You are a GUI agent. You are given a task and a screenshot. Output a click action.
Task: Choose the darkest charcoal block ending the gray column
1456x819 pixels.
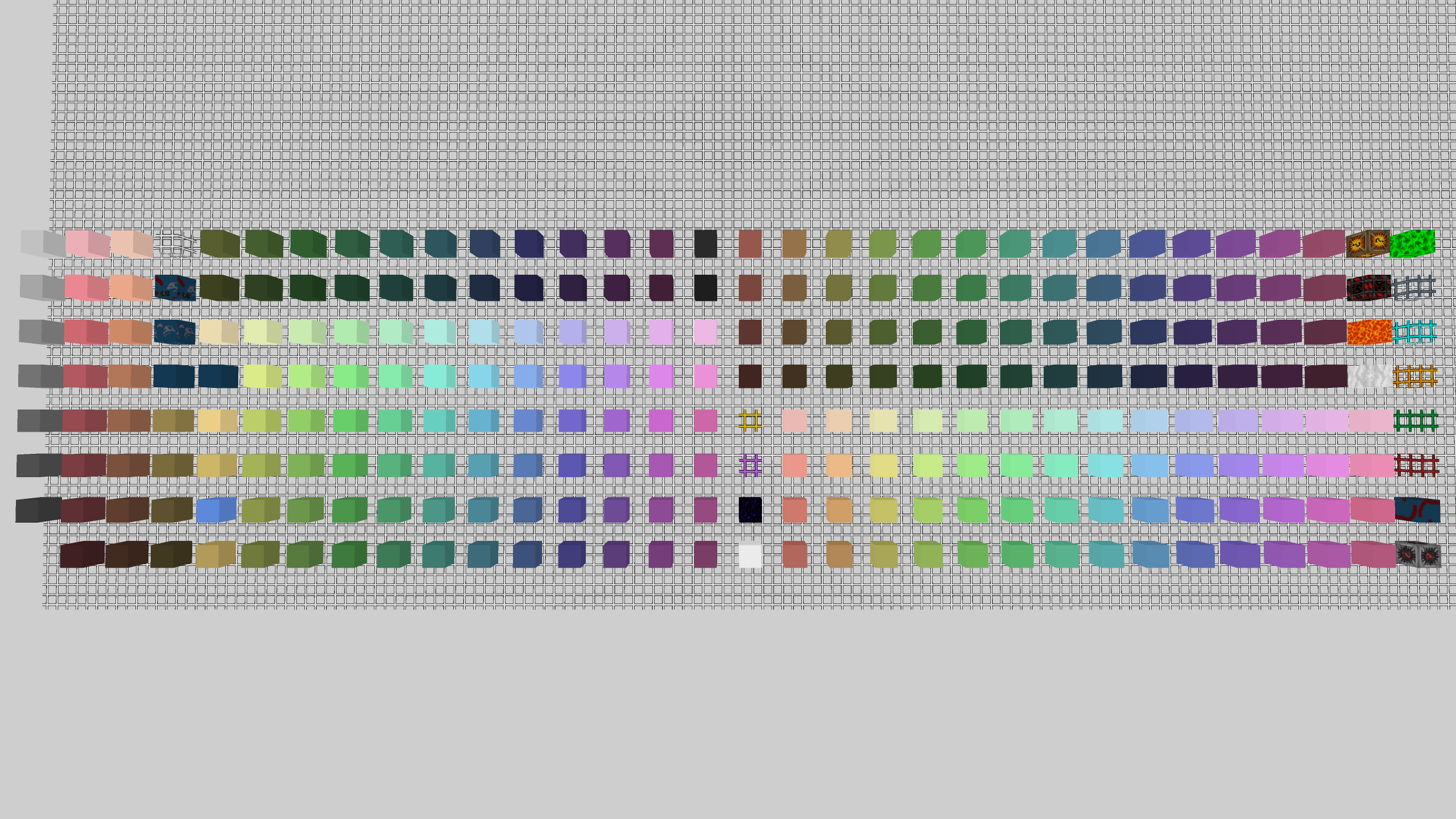pos(38,510)
